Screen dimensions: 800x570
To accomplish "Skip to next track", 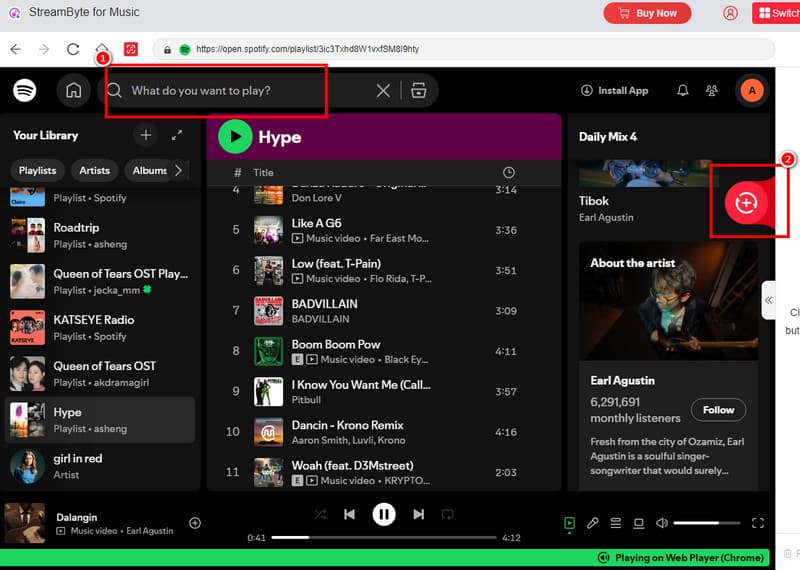I will coord(418,514).
